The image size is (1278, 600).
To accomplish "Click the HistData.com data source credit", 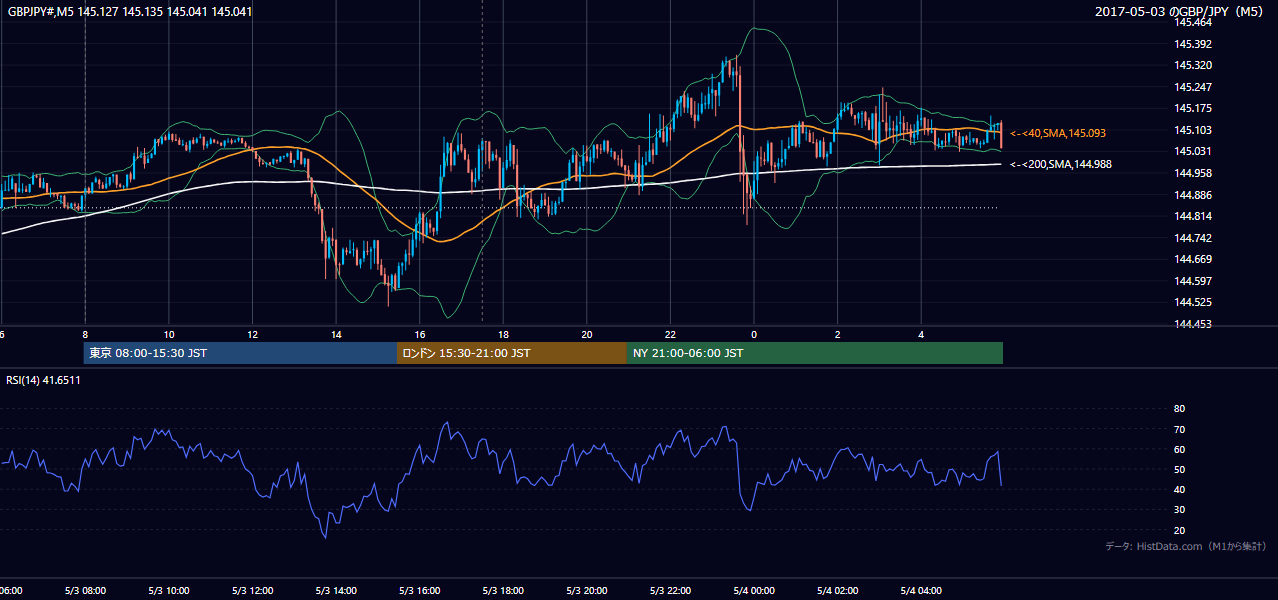I will click(x=1186, y=547).
